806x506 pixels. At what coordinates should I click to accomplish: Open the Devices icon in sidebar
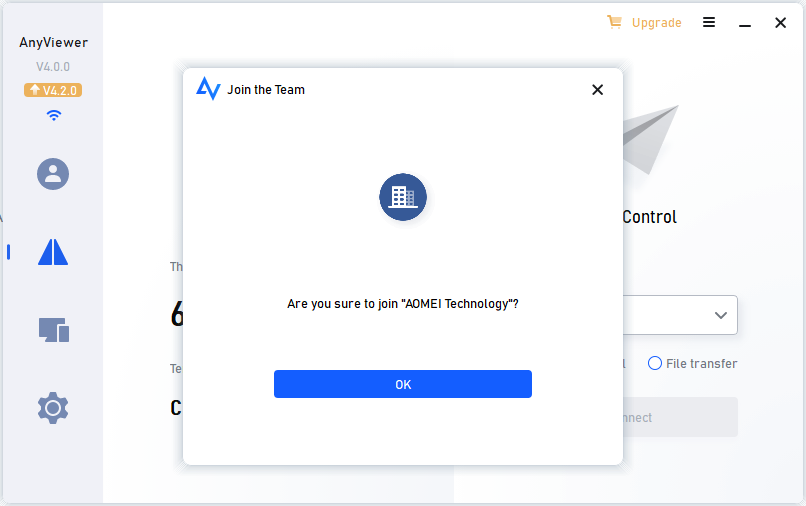click(54, 330)
